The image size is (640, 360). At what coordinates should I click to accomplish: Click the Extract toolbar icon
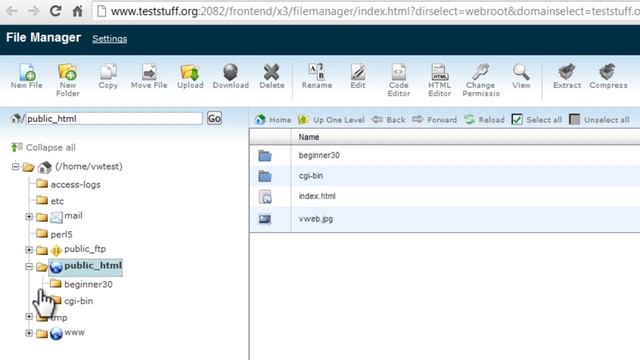[x=567, y=76]
